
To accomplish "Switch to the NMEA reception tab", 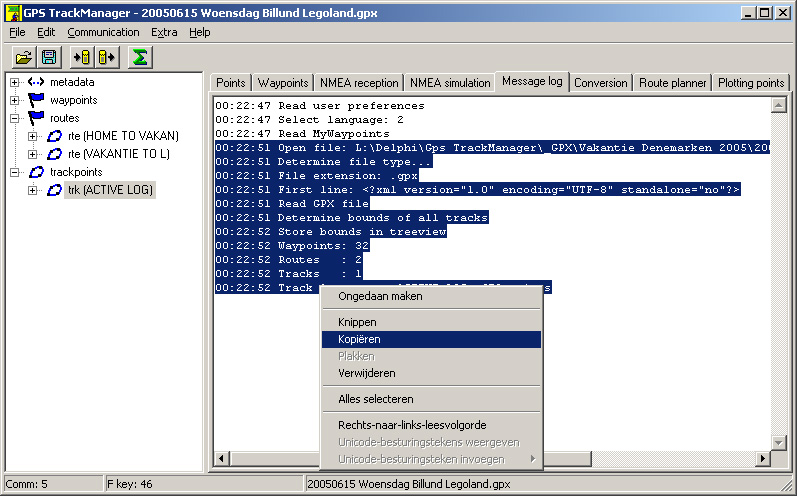I will pyautogui.click(x=358, y=83).
